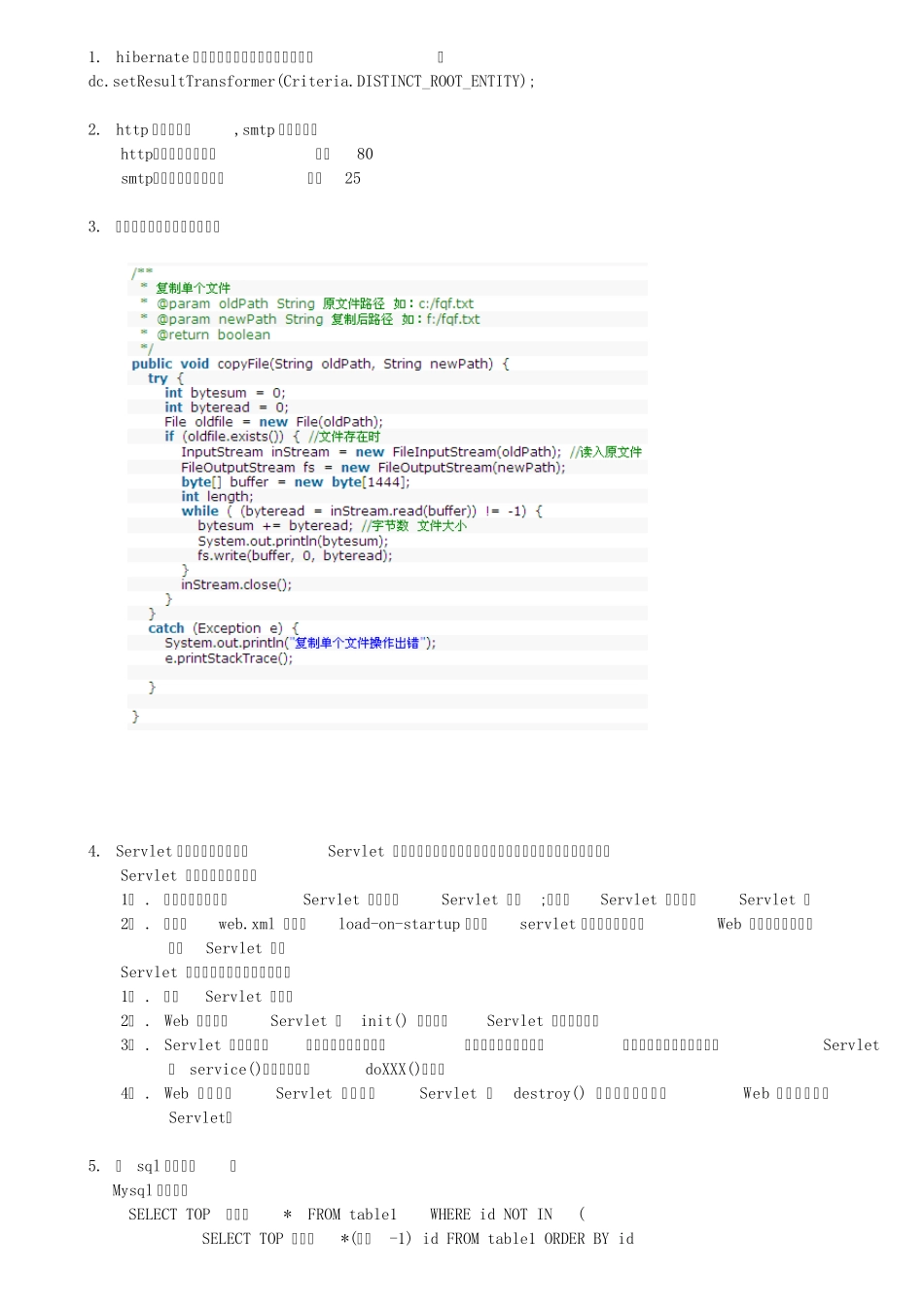Click the "init()" method name

point(383,1021)
